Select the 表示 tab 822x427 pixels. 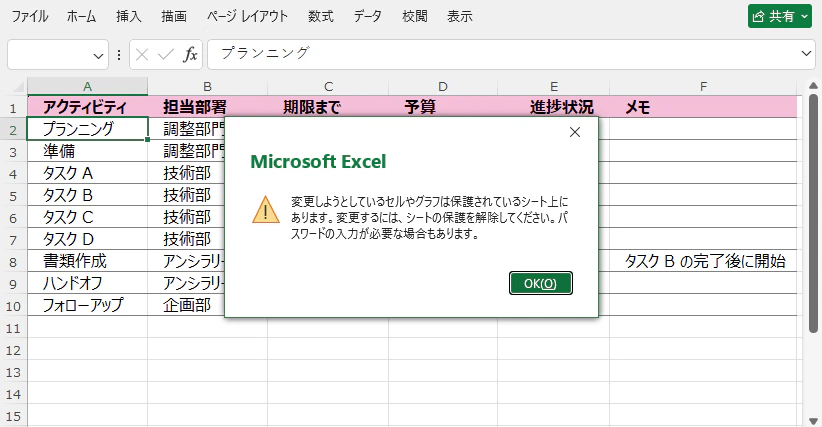coord(459,16)
